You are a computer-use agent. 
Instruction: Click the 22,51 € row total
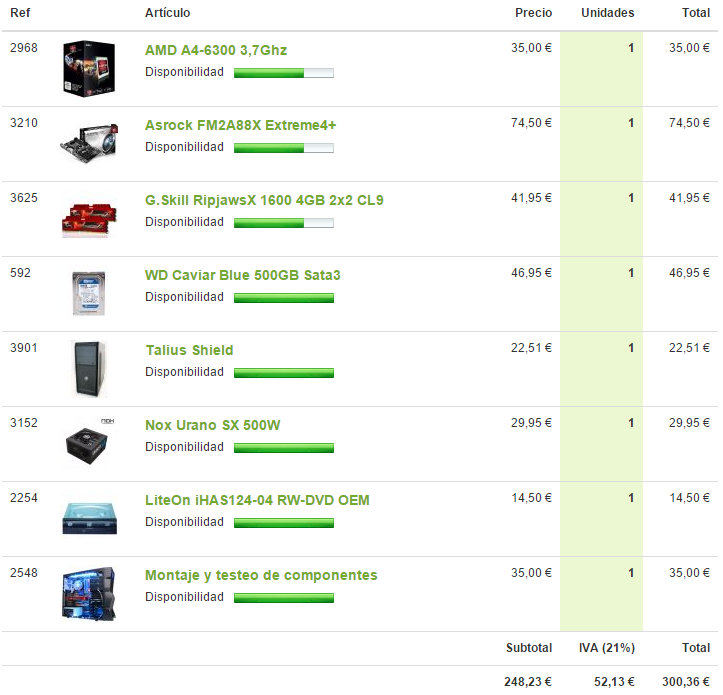coord(689,348)
